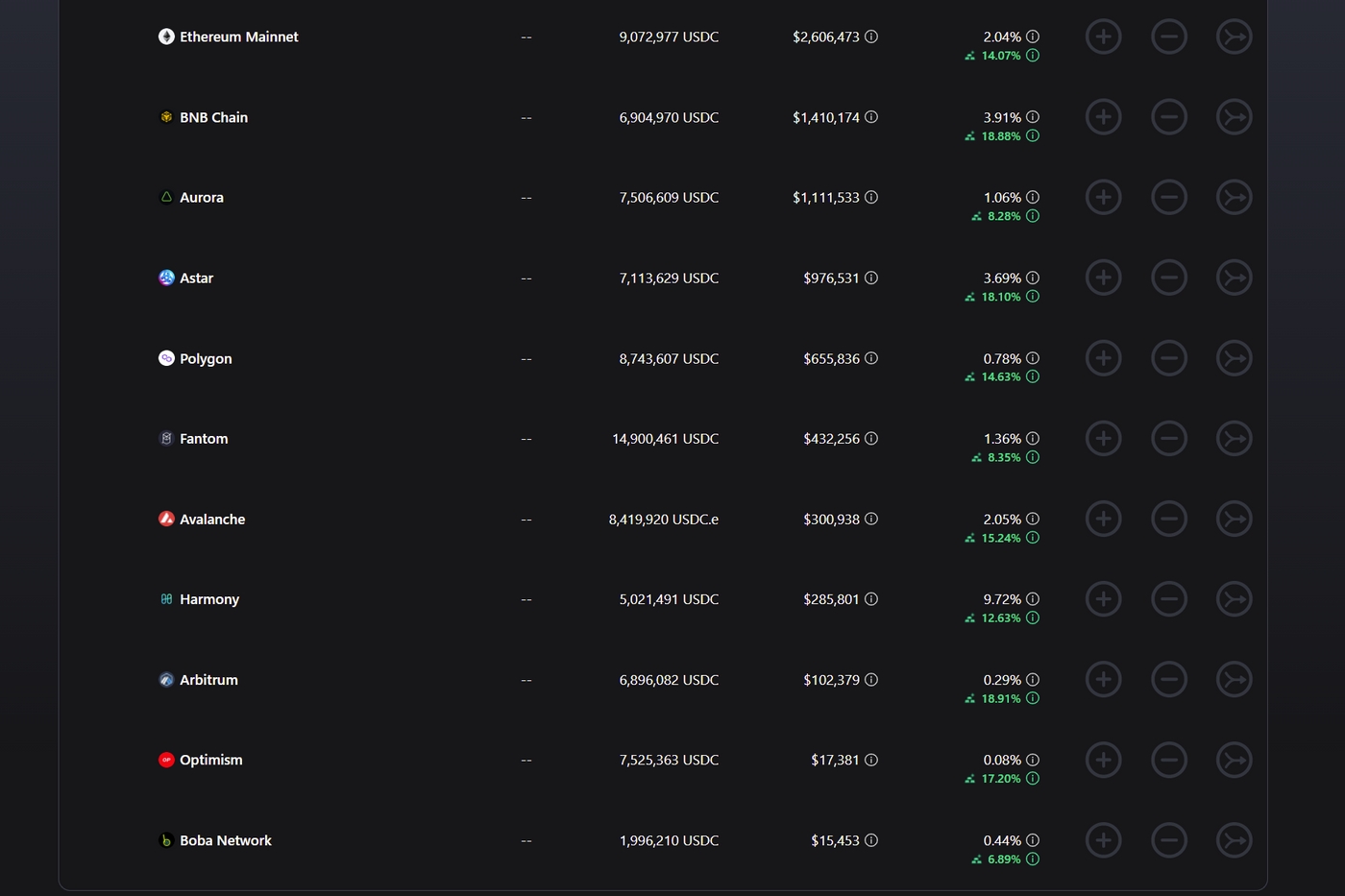Click the Optimism chain name

coord(211,760)
